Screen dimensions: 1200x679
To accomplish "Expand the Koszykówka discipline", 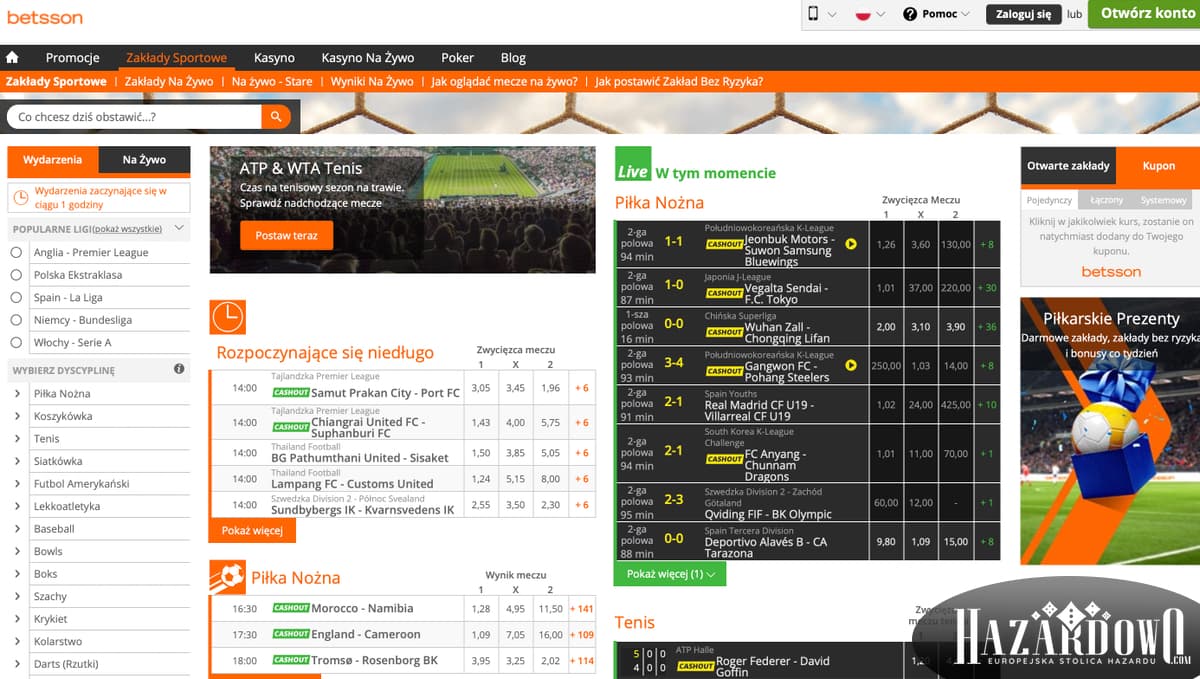I will 18,416.
